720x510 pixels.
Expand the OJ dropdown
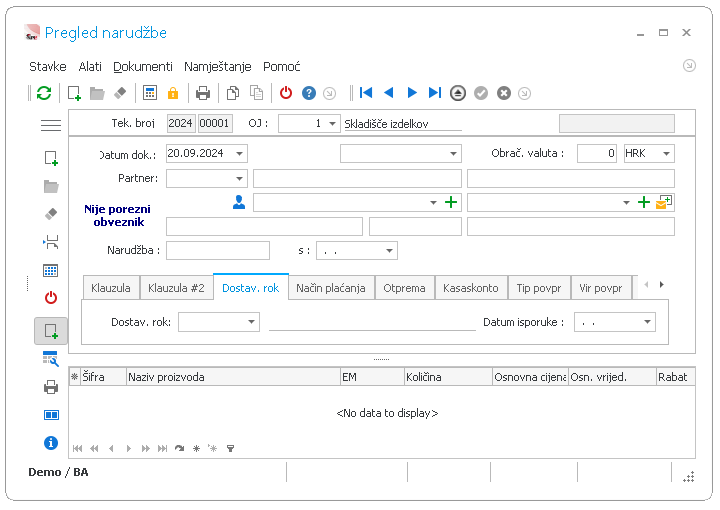(332, 124)
